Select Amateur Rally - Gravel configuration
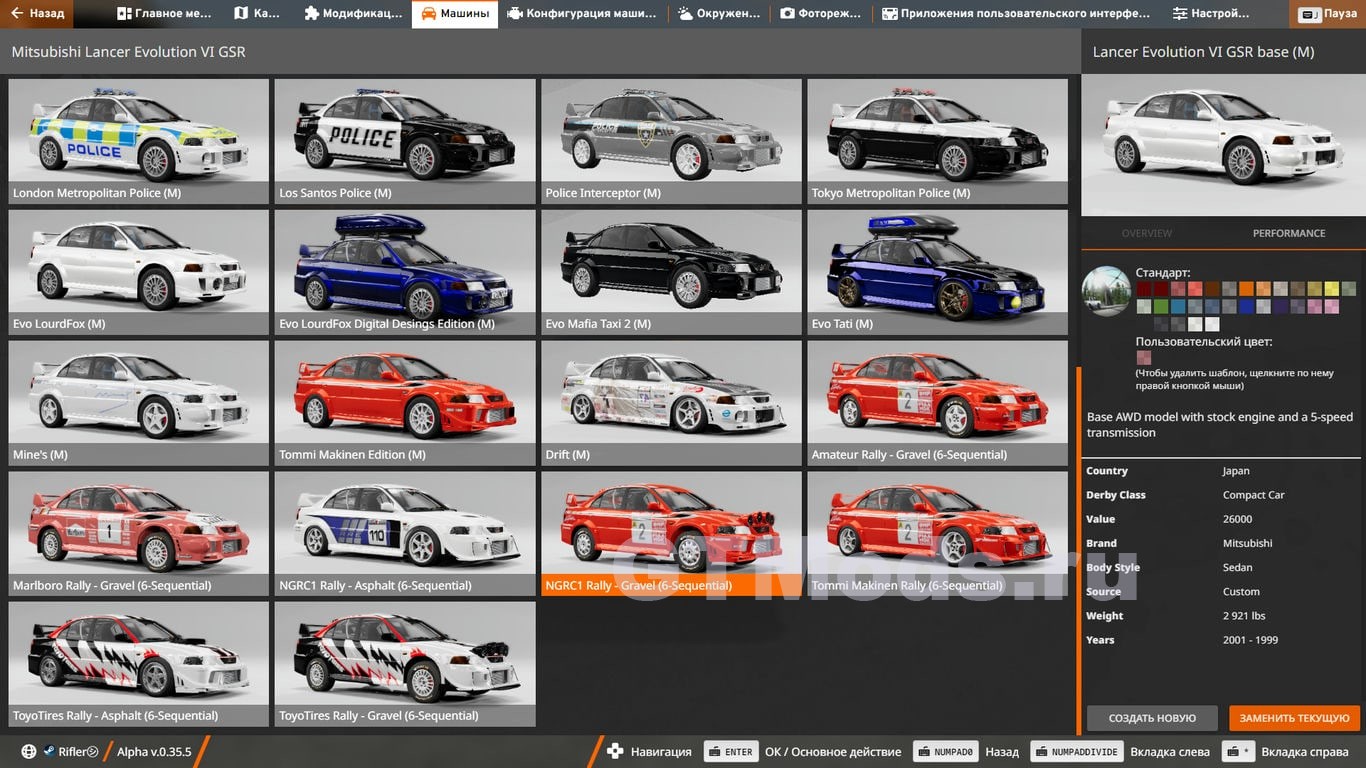This screenshot has height=768, width=1366. point(938,403)
